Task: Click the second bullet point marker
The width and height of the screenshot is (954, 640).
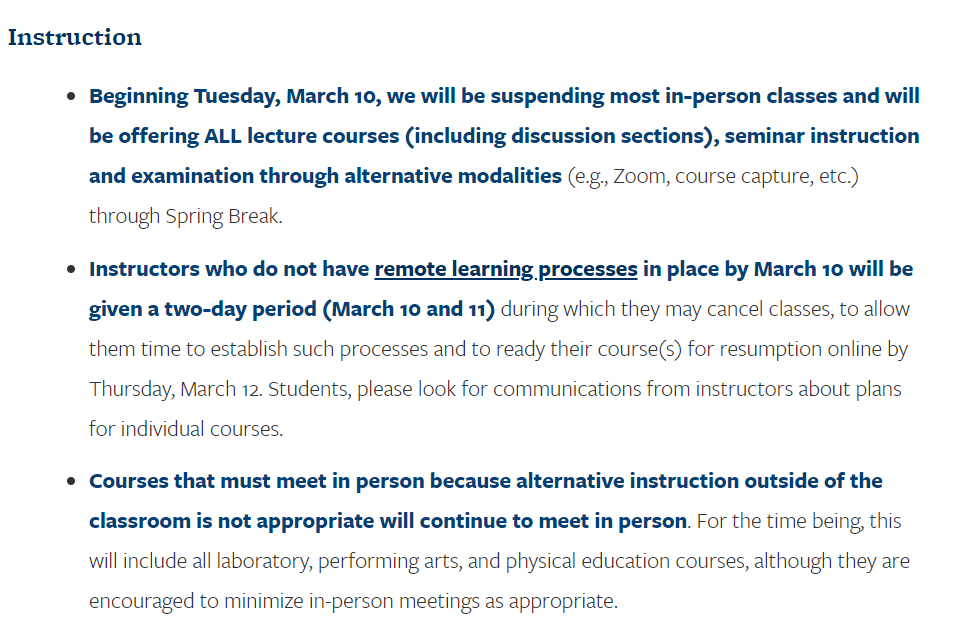Action: (71, 270)
